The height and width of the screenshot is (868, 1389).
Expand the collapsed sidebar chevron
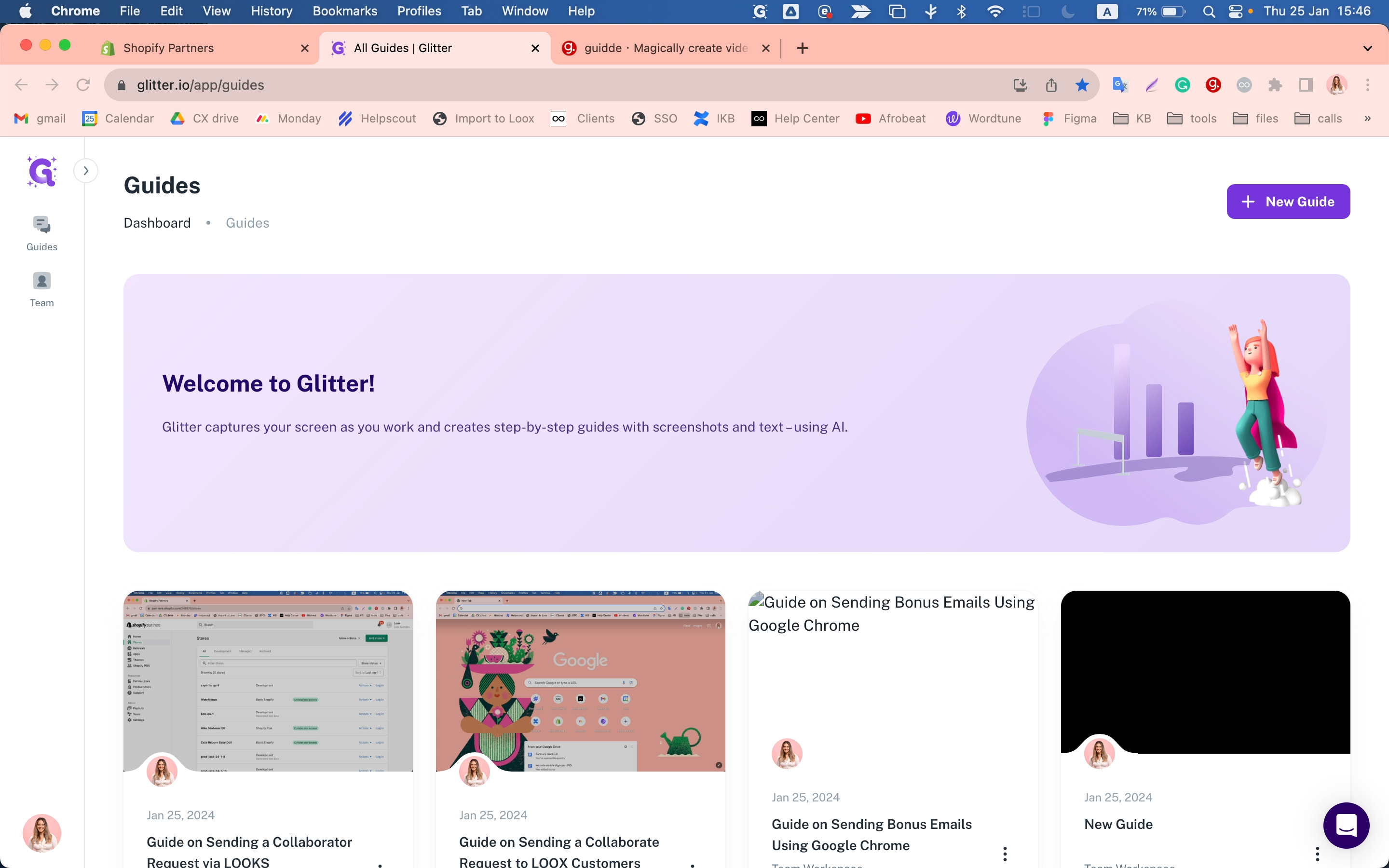(86, 171)
